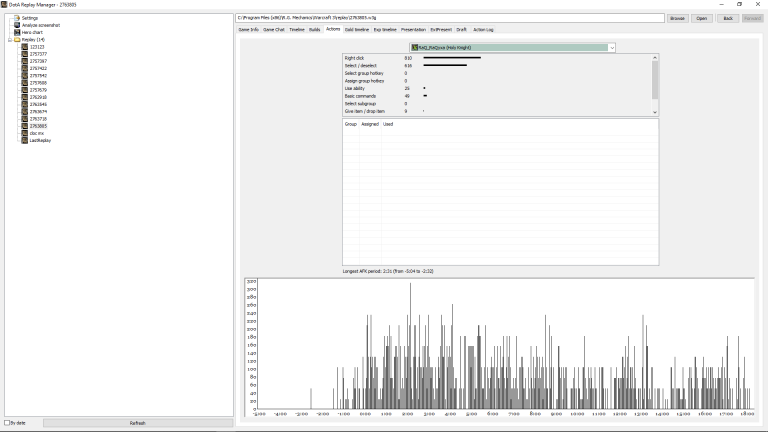Open the Timeline tab

tap(297, 30)
